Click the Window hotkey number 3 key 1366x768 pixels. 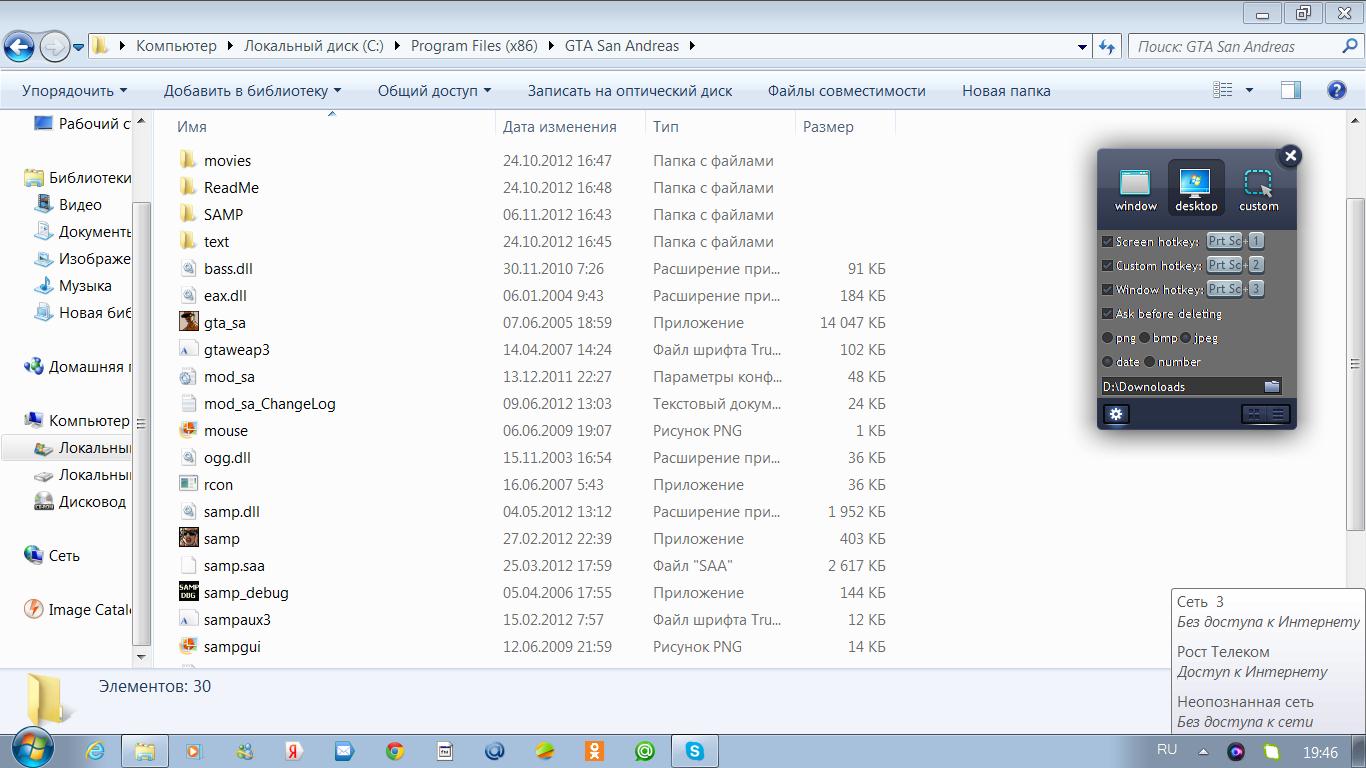tap(1257, 289)
